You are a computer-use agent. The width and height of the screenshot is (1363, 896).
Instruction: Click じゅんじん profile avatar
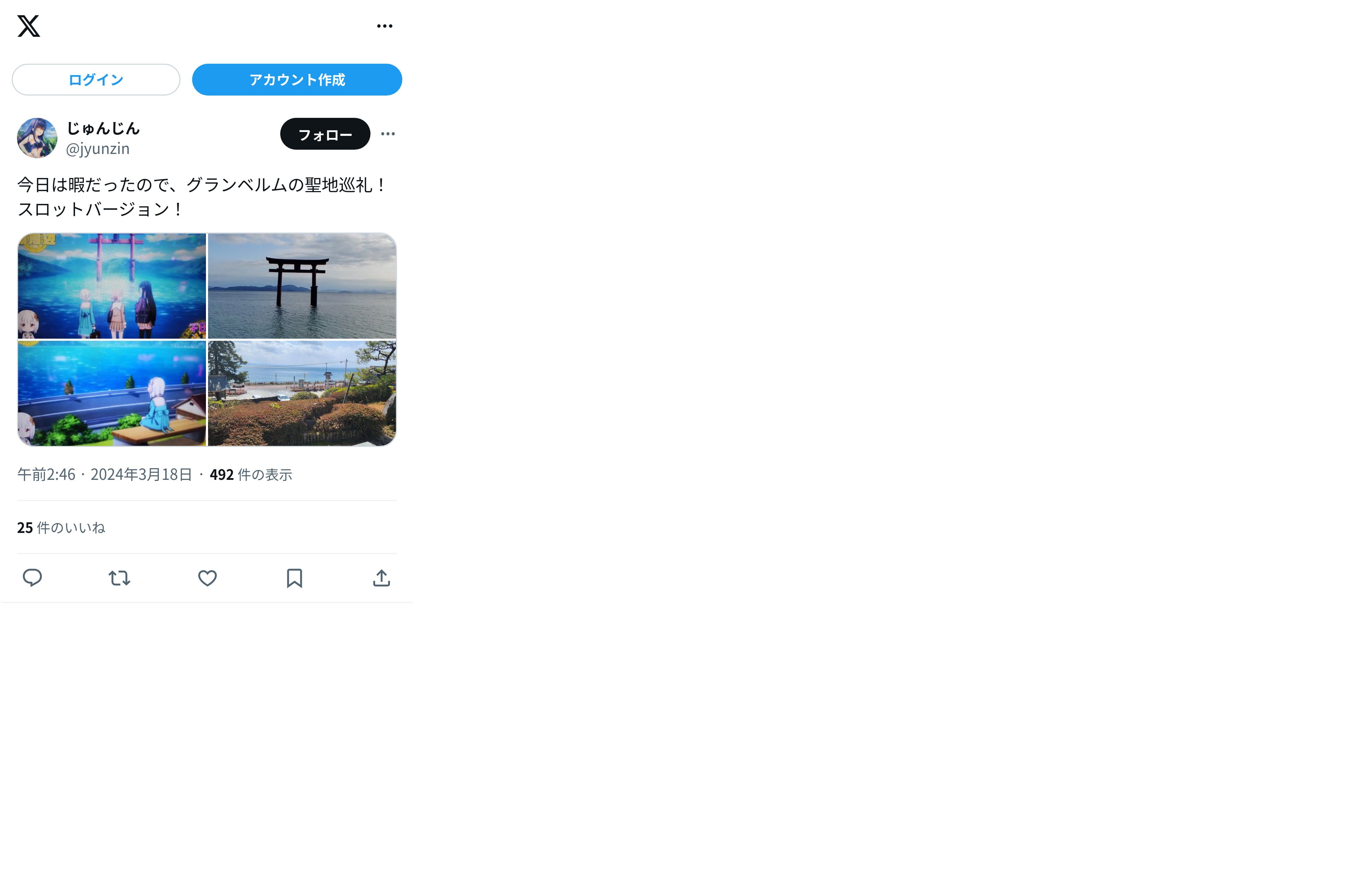37,138
